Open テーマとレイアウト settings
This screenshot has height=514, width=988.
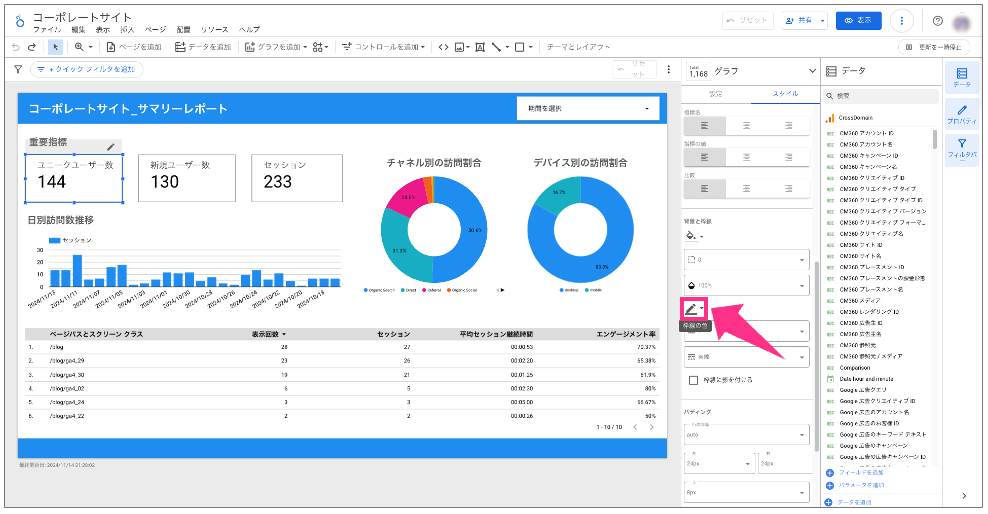coord(578,47)
